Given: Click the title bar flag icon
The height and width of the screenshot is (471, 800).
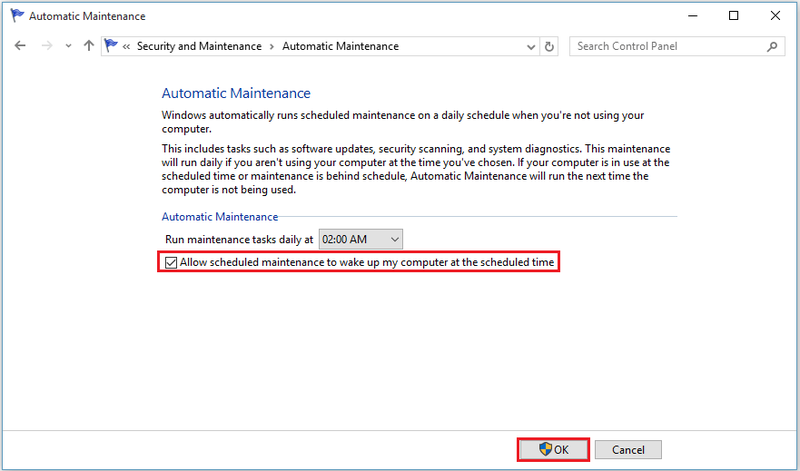Looking at the screenshot, I should pos(17,16).
